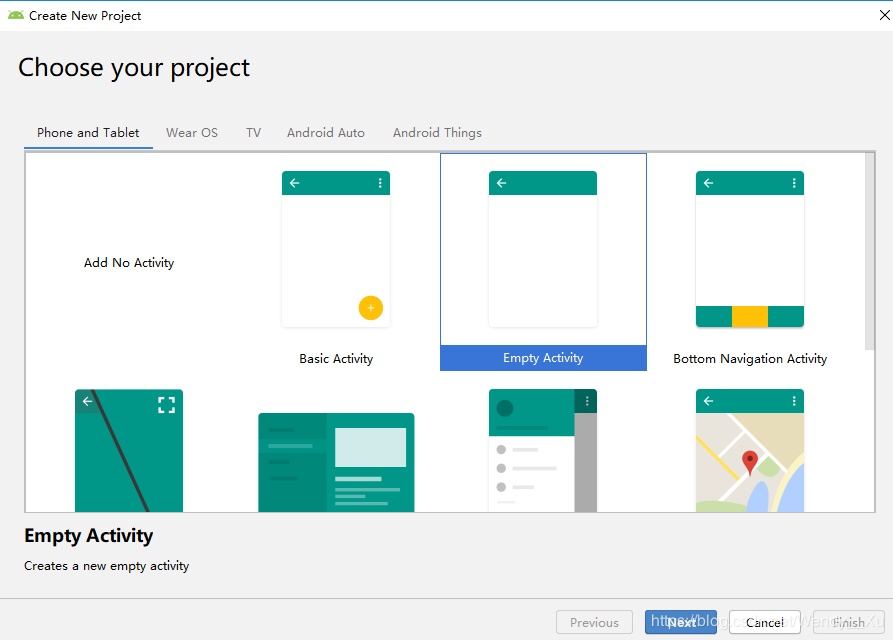Click the Cancel button
The image size is (893, 640).
click(x=764, y=621)
